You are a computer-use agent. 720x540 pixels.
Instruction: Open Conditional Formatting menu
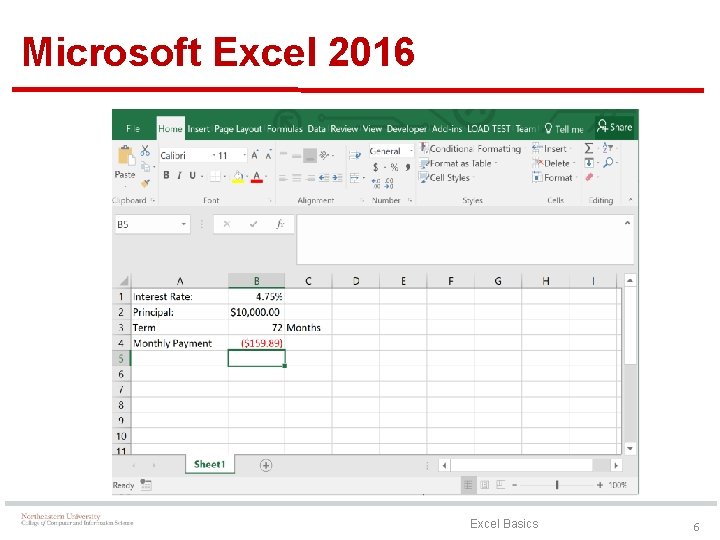[x=471, y=148]
